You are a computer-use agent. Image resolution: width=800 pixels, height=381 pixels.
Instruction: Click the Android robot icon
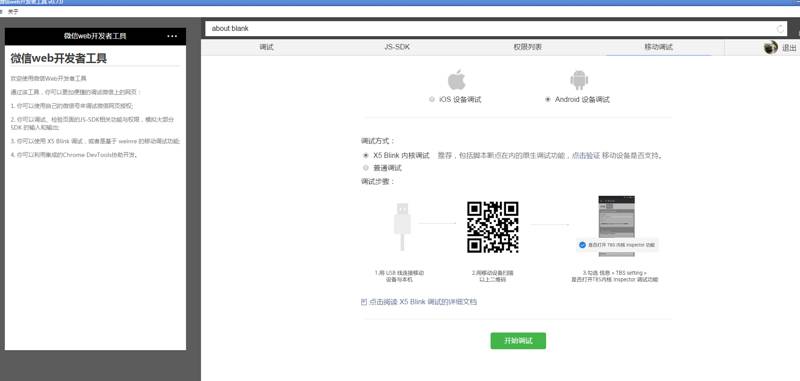(579, 80)
